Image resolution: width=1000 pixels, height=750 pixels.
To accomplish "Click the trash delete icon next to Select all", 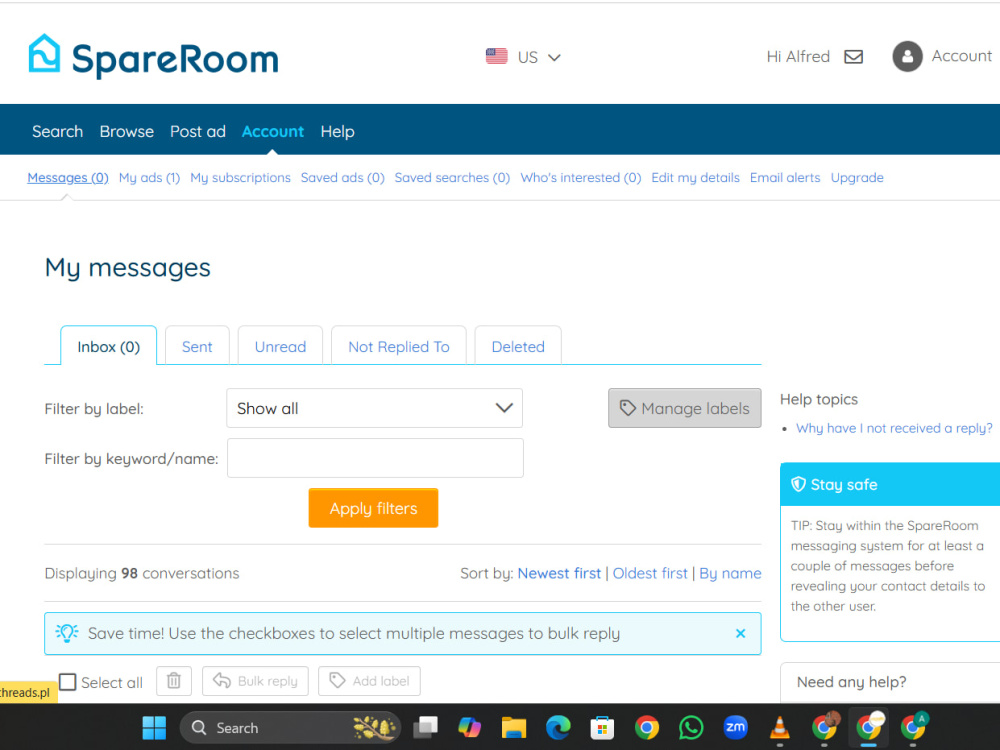I will coord(174,681).
